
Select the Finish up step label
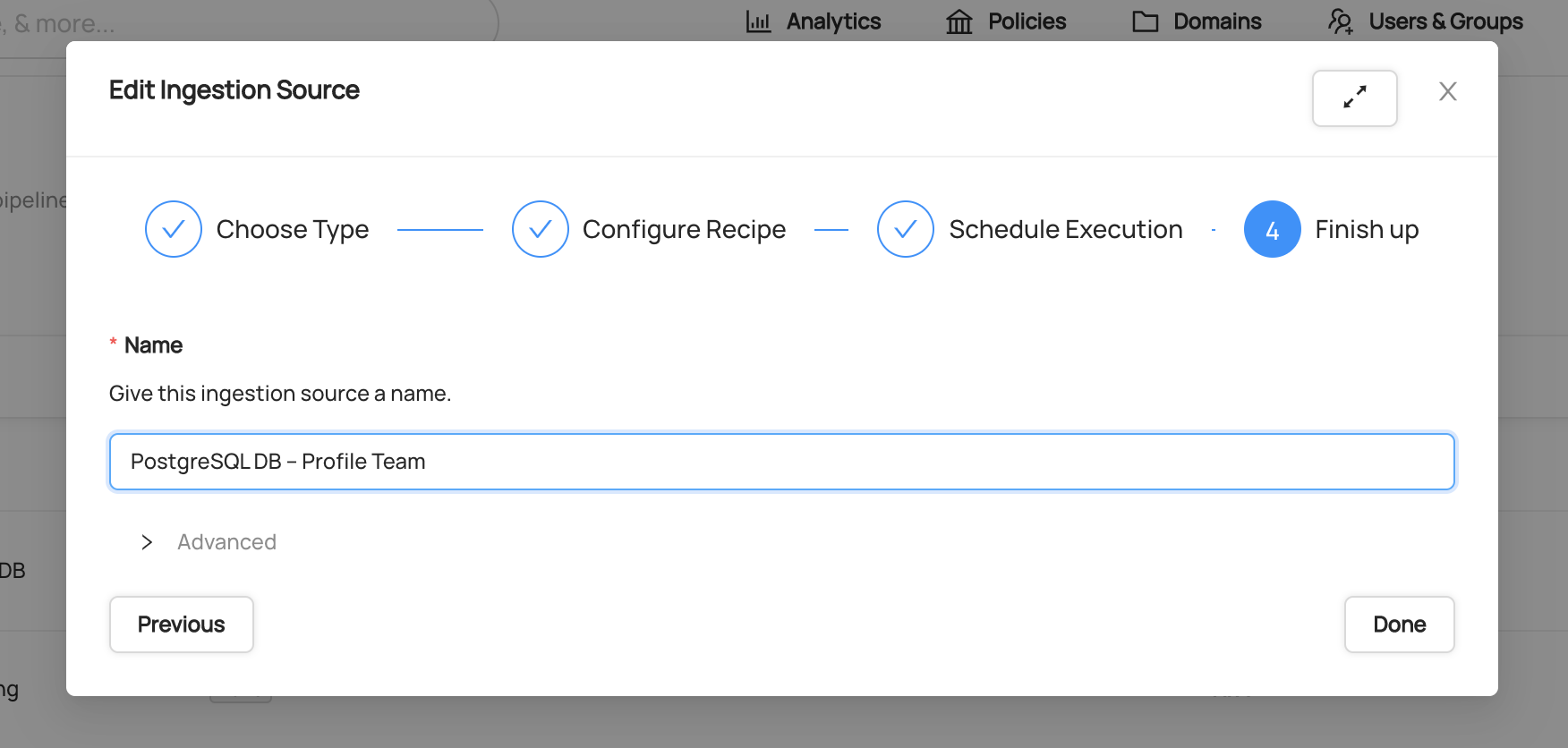tap(1366, 230)
